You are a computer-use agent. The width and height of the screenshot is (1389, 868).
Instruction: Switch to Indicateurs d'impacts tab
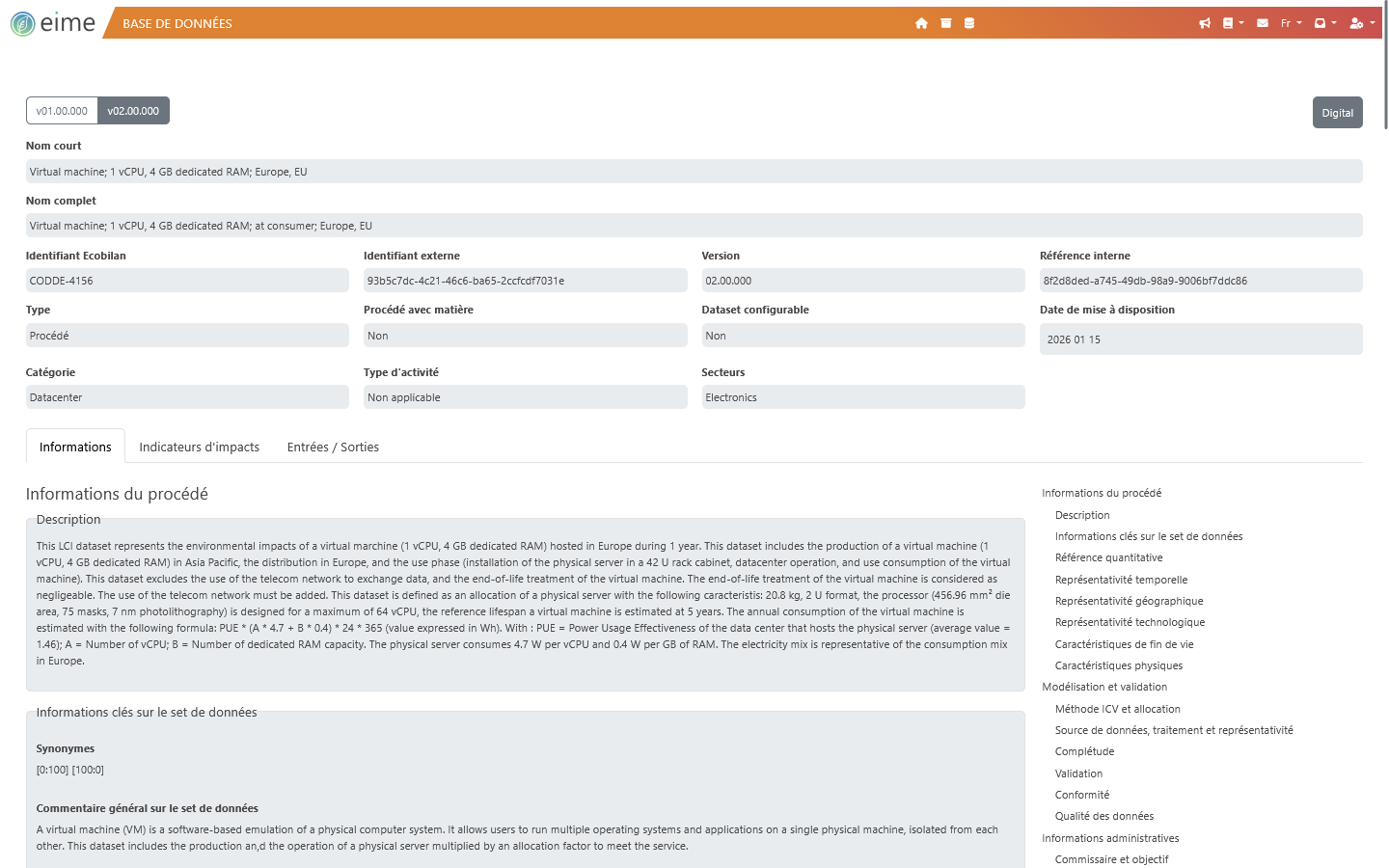click(x=199, y=447)
